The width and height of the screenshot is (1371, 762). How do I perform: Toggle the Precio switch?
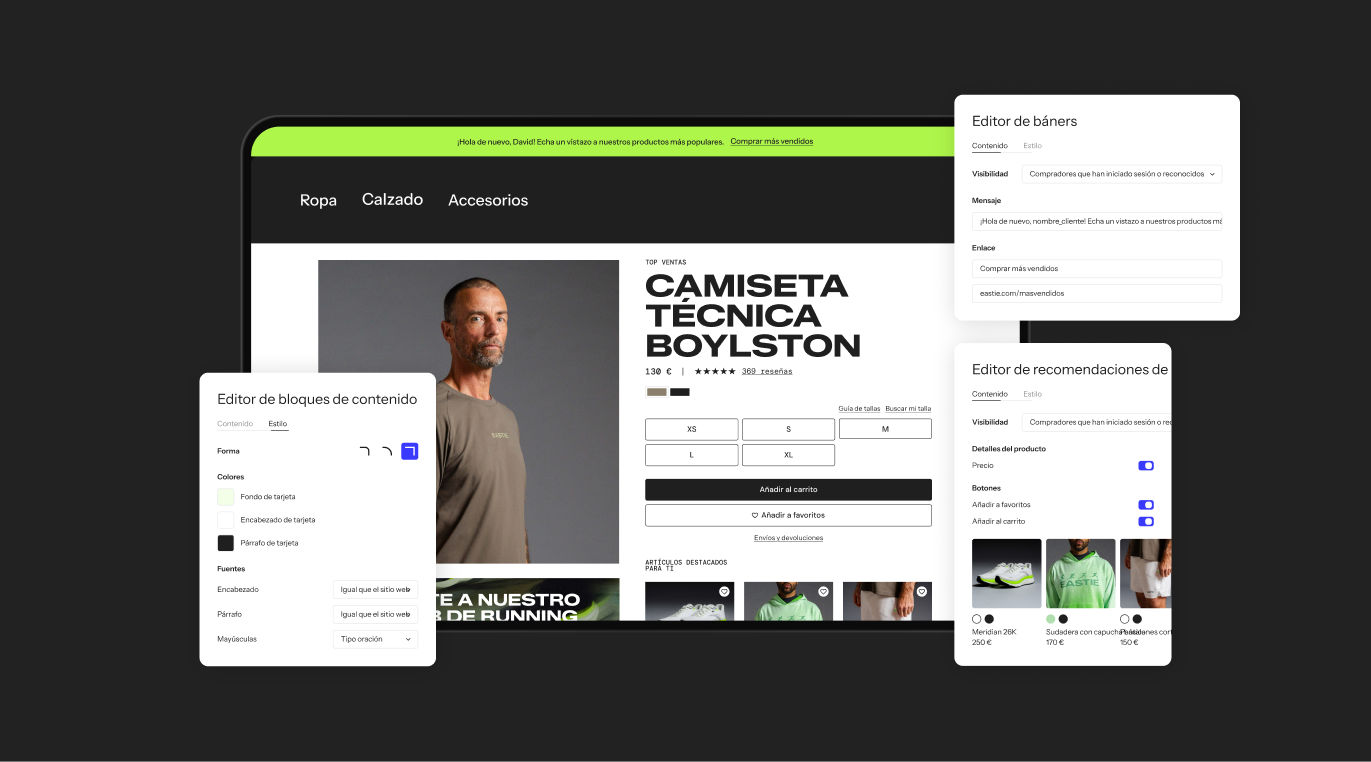(x=1146, y=465)
